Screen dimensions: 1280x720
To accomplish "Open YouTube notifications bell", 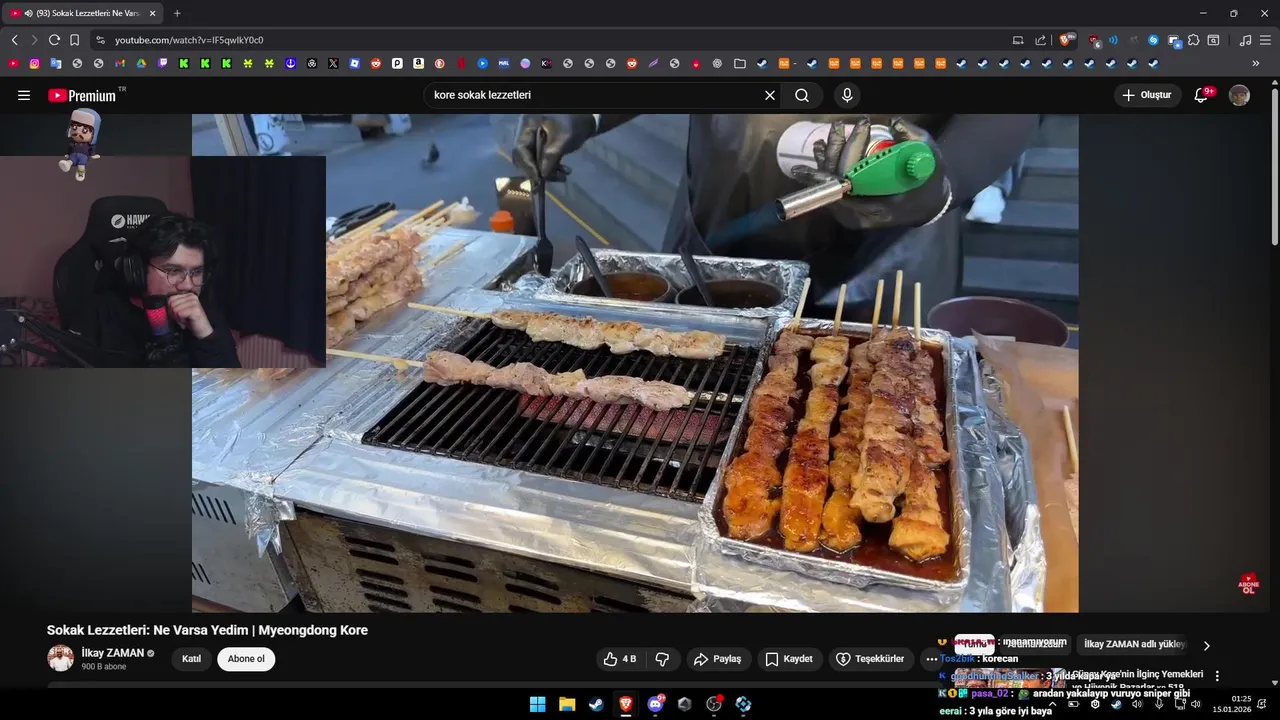I will [x=1203, y=95].
